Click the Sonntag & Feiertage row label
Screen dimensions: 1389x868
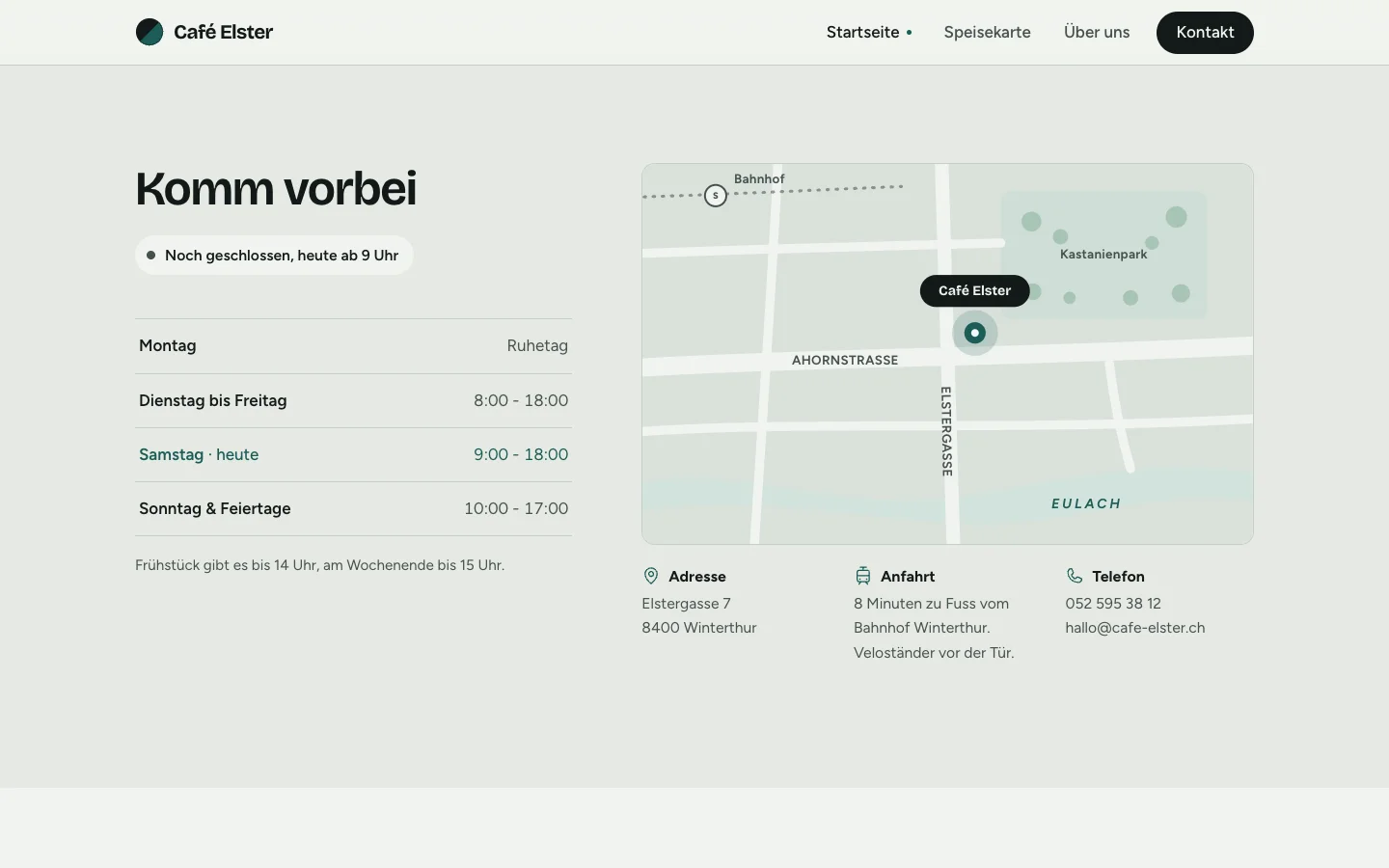pyautogui.click(x=215, y=508)
